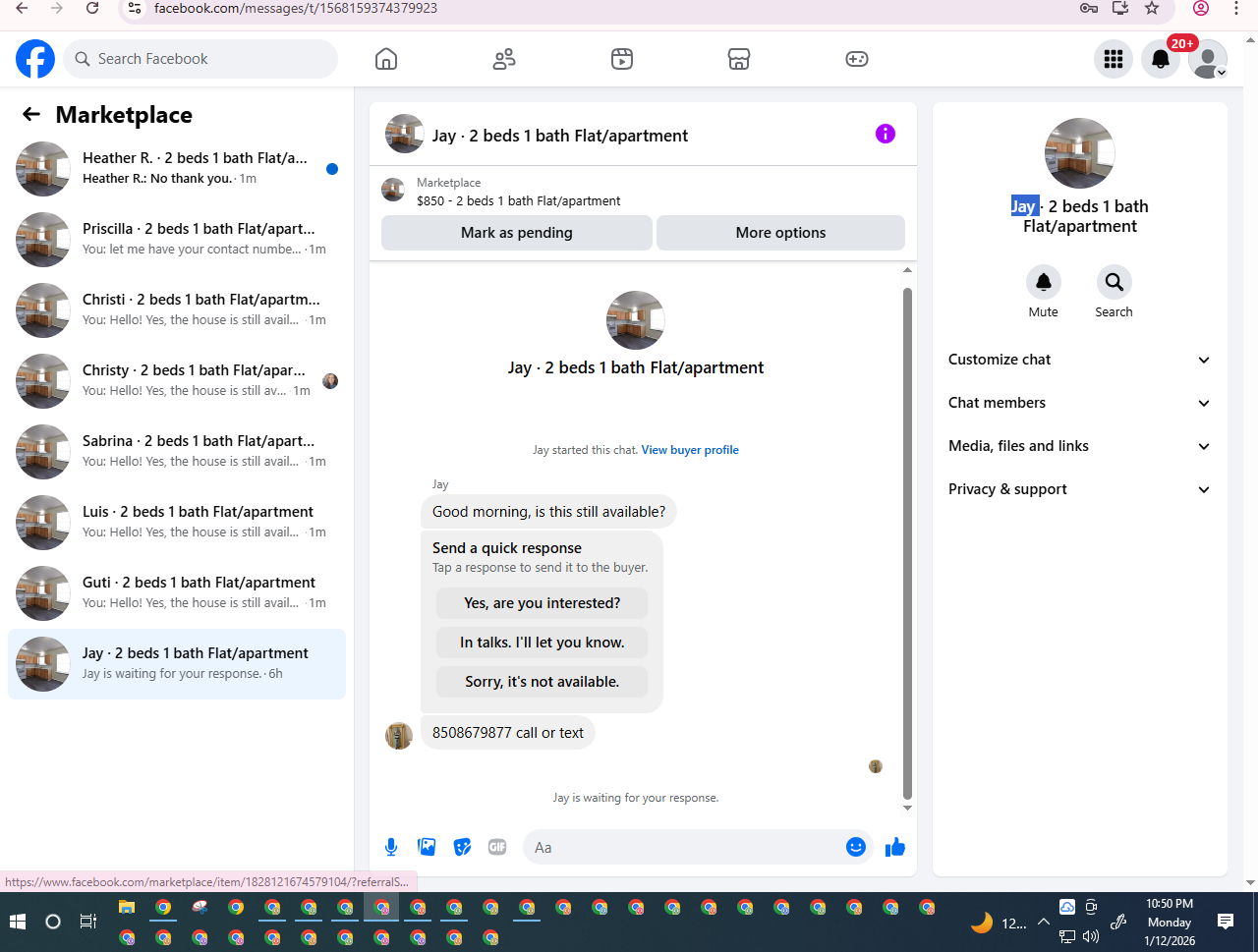The width and height of the screenshot is (1258, 952).
Task: Open the Priscilla conversation
Action: 177,240
